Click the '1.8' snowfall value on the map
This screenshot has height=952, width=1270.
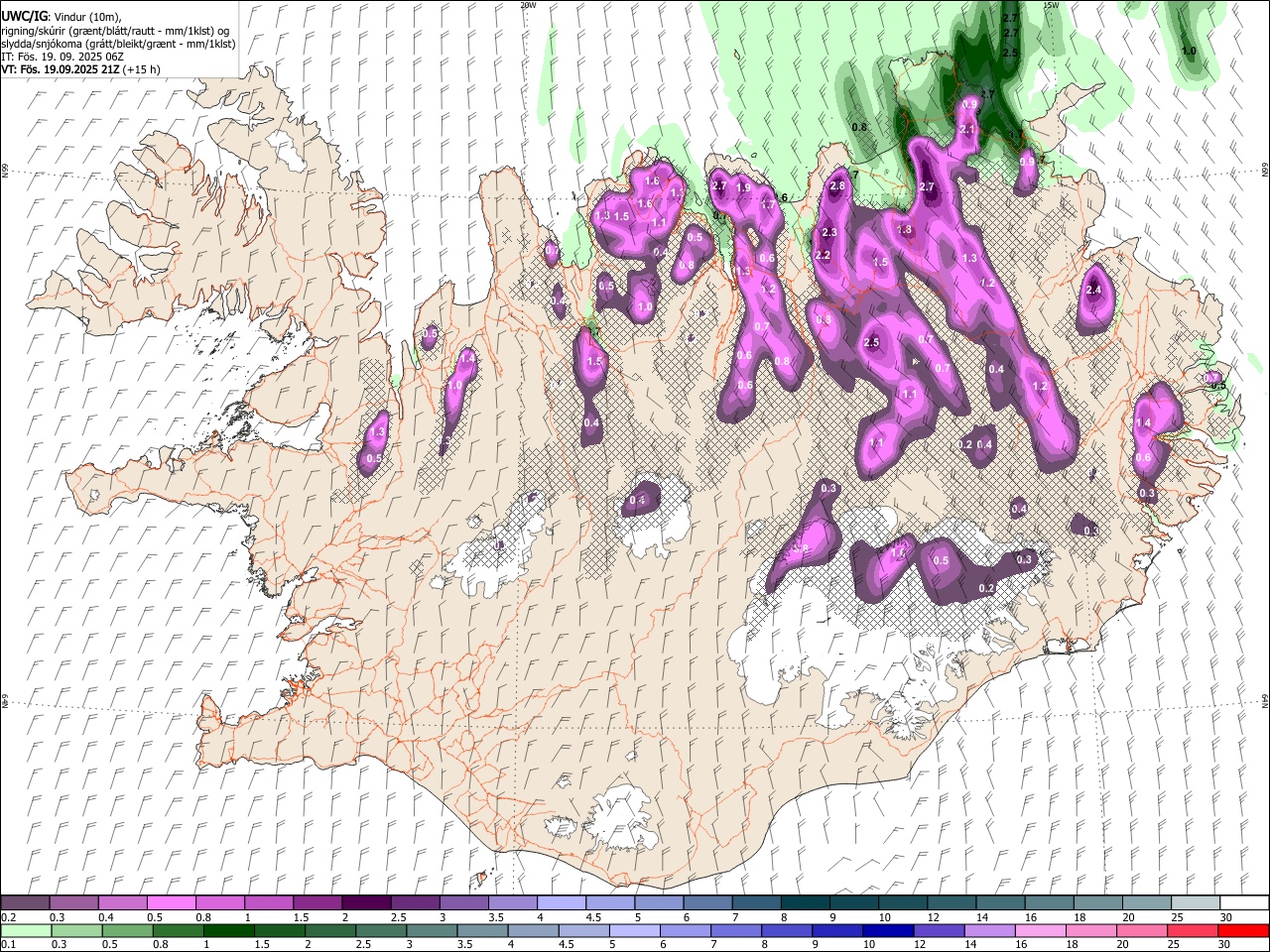pos(904,230)
